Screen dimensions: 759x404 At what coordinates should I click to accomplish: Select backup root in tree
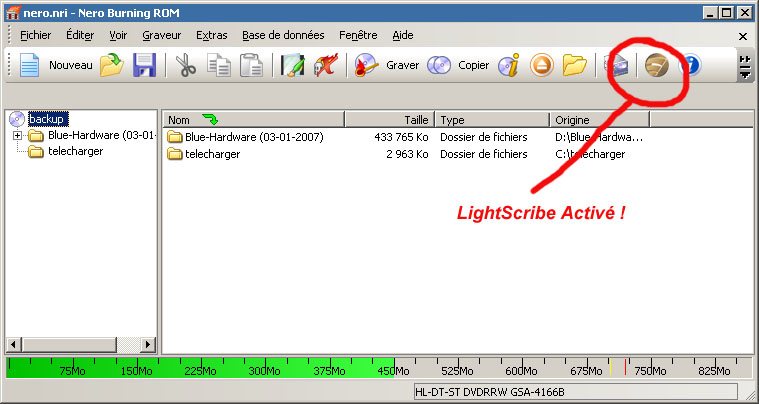click(x=48, y=119)
